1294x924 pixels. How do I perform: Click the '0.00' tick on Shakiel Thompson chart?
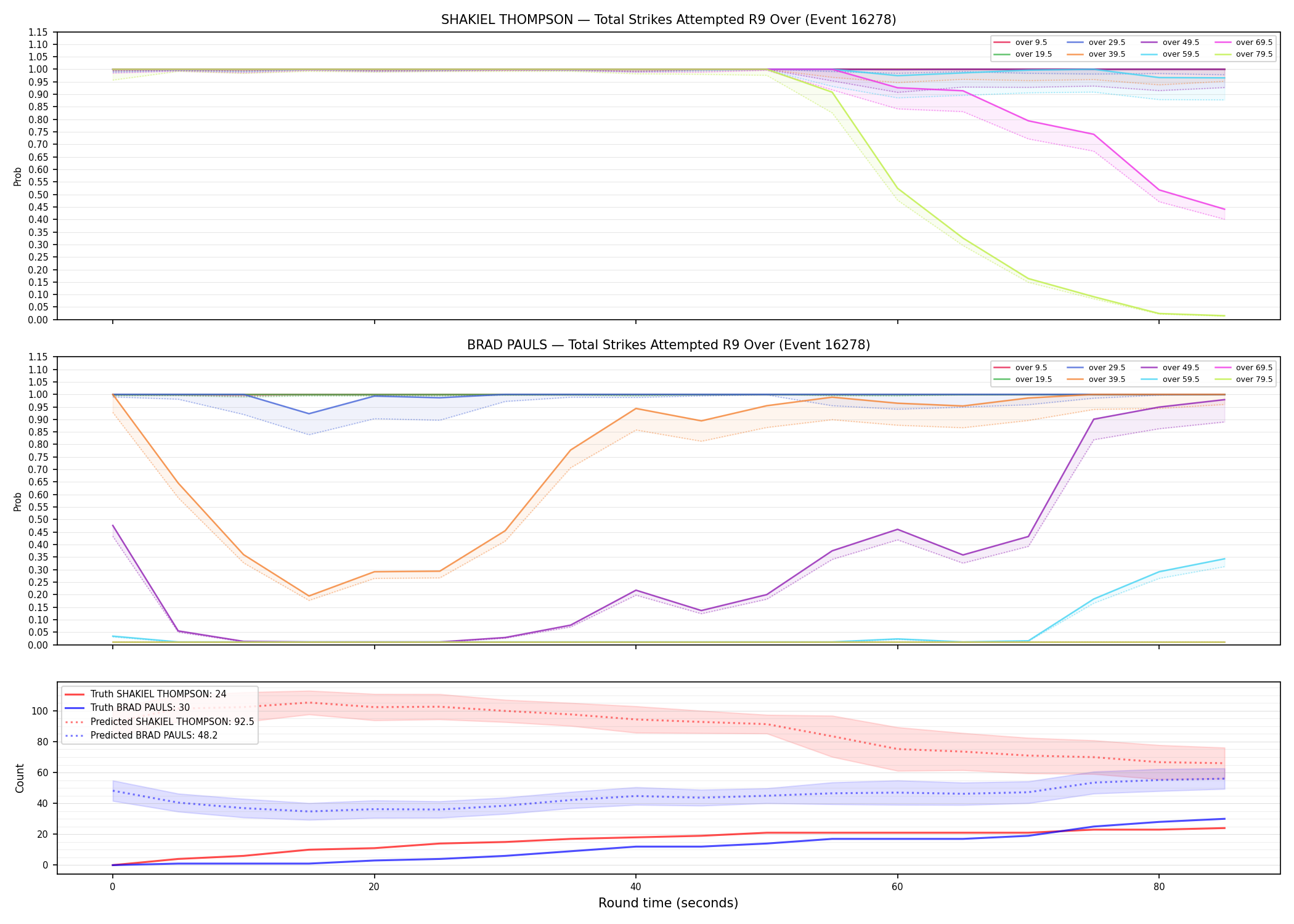tap(38, 320)
